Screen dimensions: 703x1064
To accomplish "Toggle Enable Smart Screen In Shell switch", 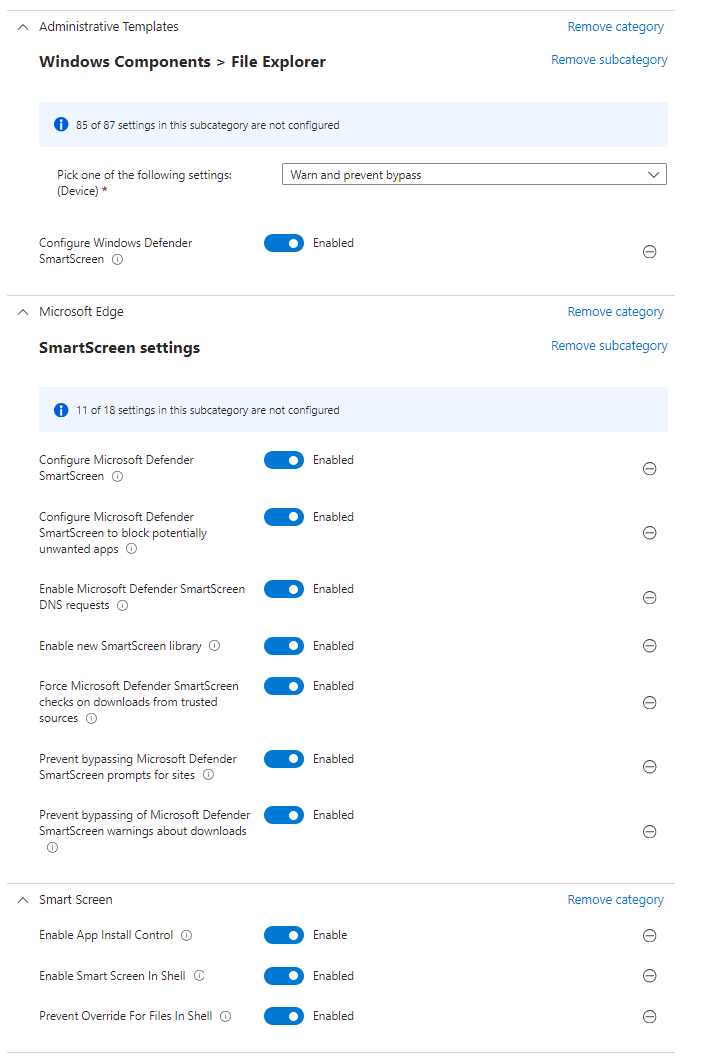I will pos(284,976).
